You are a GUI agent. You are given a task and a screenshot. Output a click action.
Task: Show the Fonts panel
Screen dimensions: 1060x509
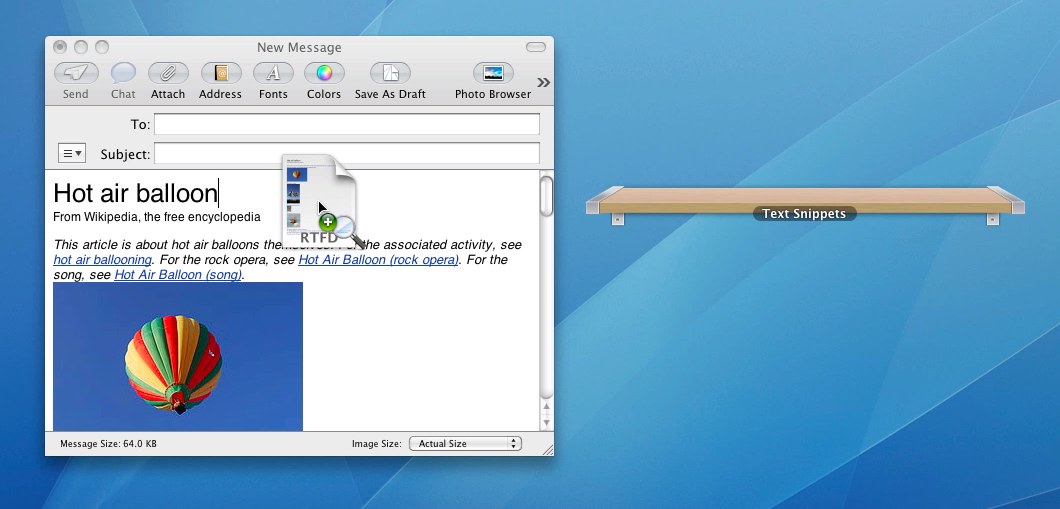(x=273, y=74)
